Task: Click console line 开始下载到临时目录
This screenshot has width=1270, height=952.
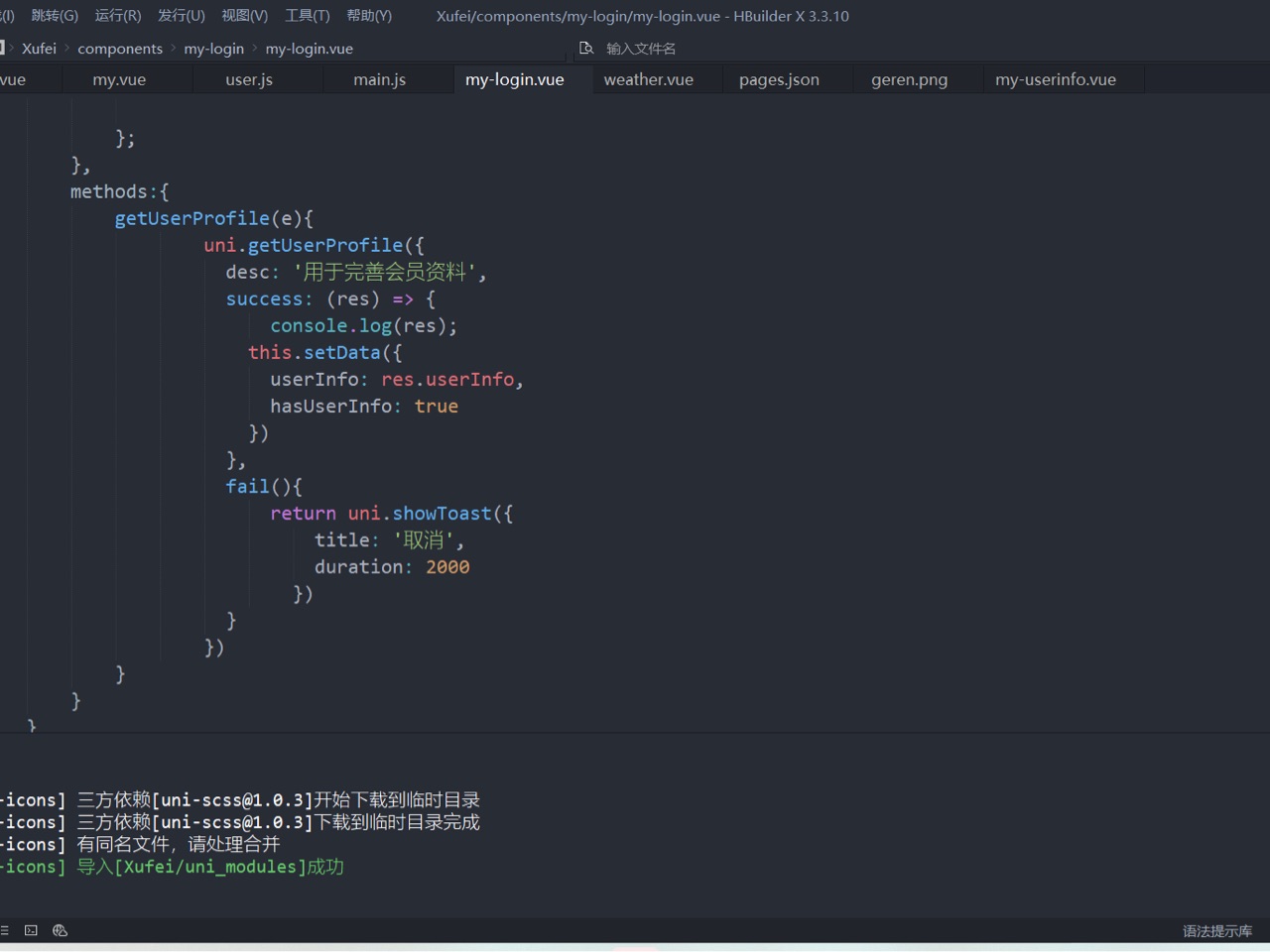Action: tap(240, 799)
